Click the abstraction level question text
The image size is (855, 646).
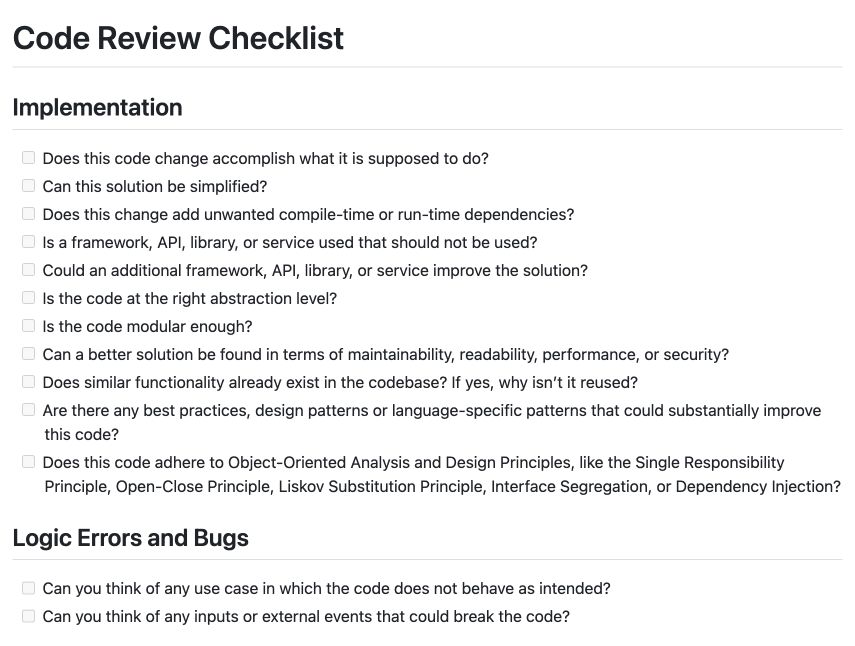[190, 298]
